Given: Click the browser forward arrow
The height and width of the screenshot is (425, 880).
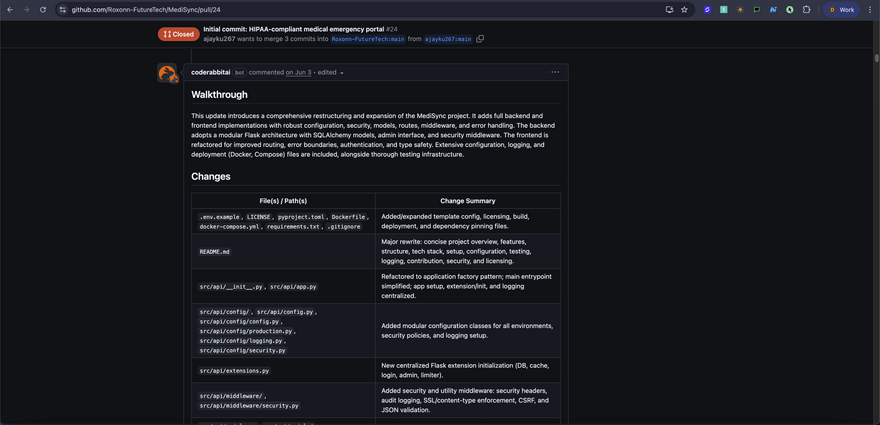Looking at the screenshot, I should pos(26,9).
